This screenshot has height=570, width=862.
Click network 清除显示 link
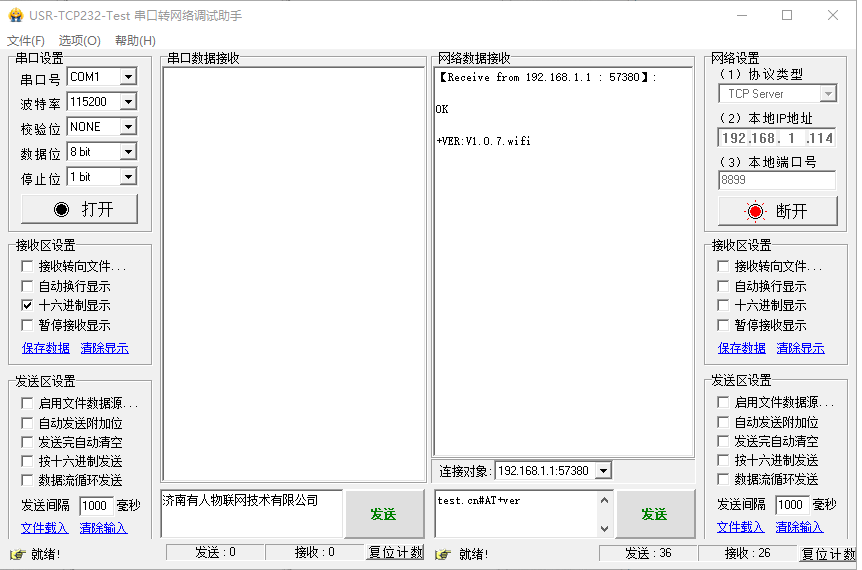point(800,348)
